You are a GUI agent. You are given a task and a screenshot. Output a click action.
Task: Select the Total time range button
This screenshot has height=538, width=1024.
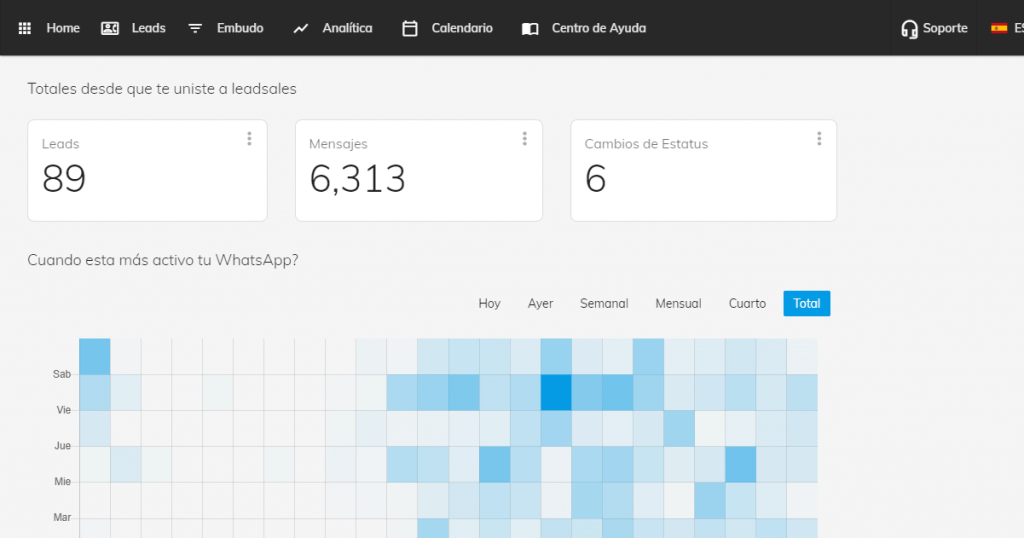coord(807,304)
